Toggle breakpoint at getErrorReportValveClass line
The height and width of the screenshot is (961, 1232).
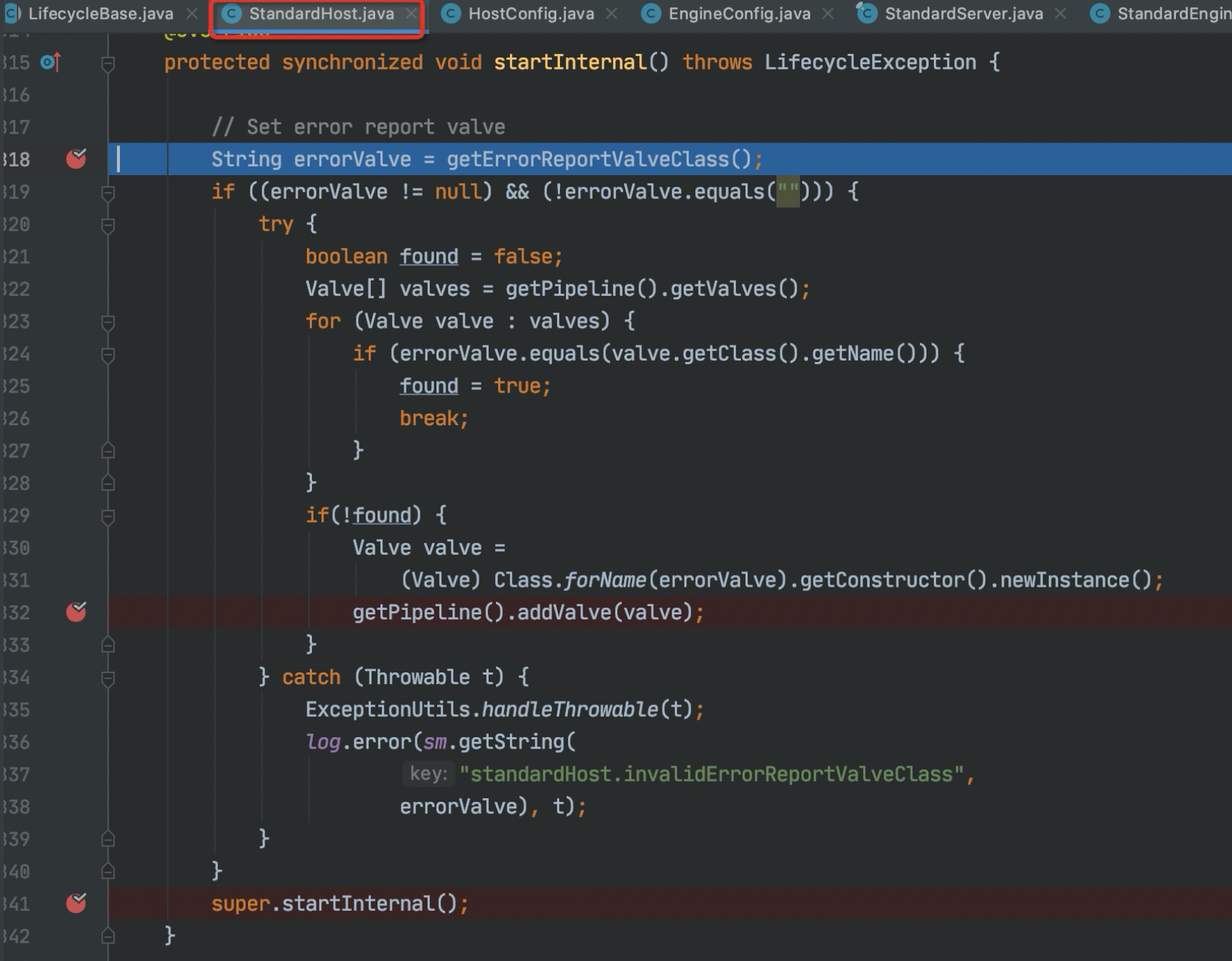76,158
